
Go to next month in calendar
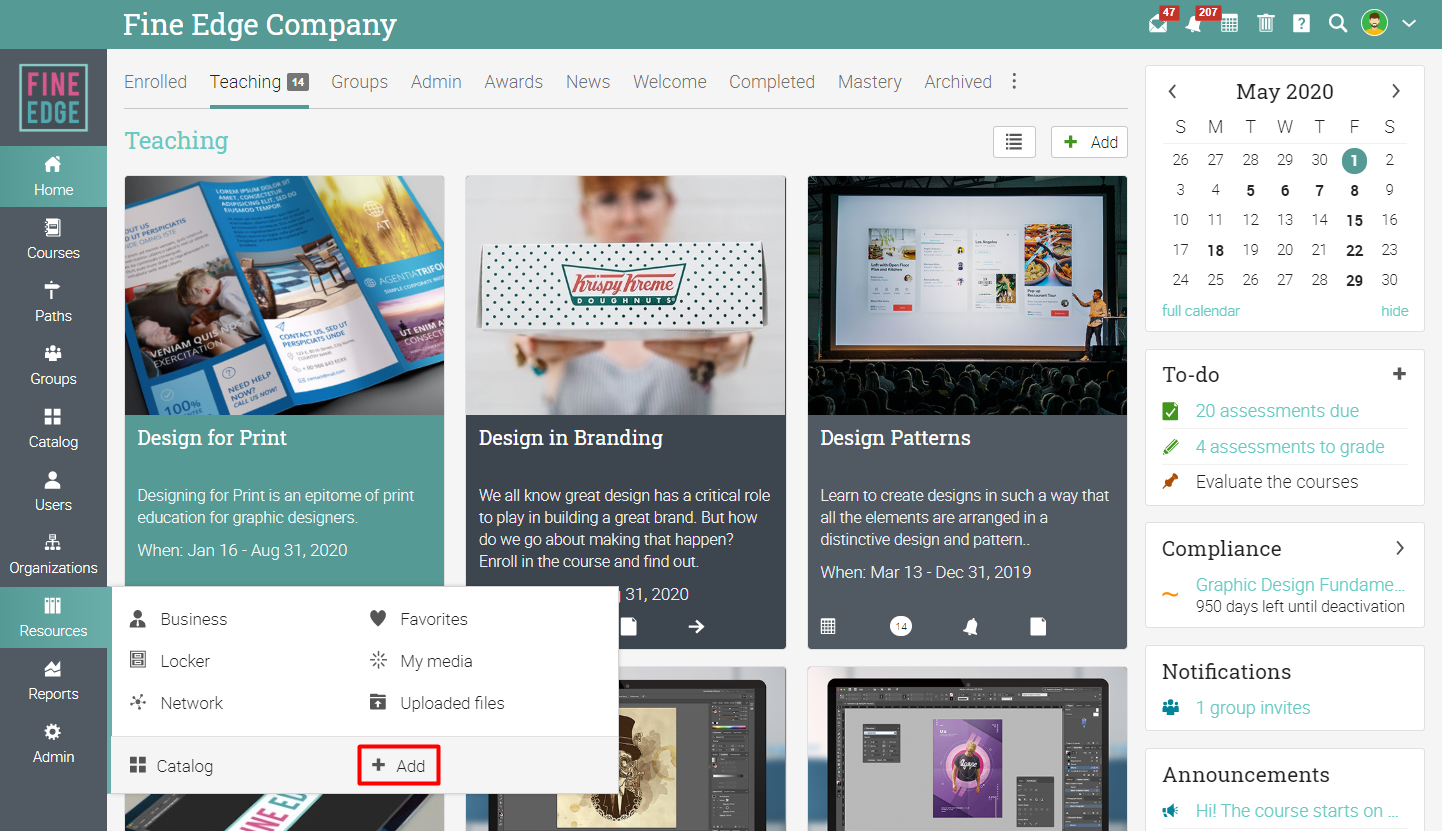[x=1396, y=91]
